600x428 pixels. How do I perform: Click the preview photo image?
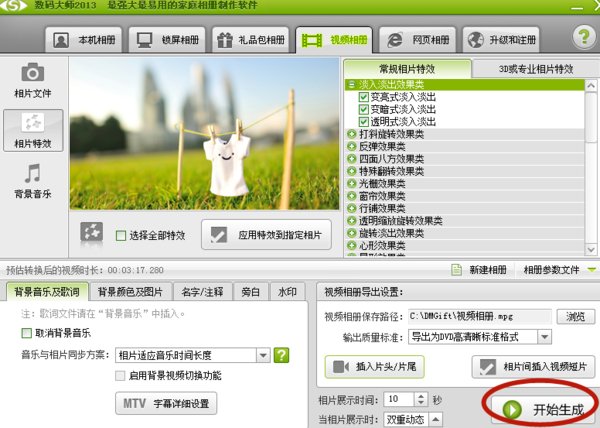(204, 134)
